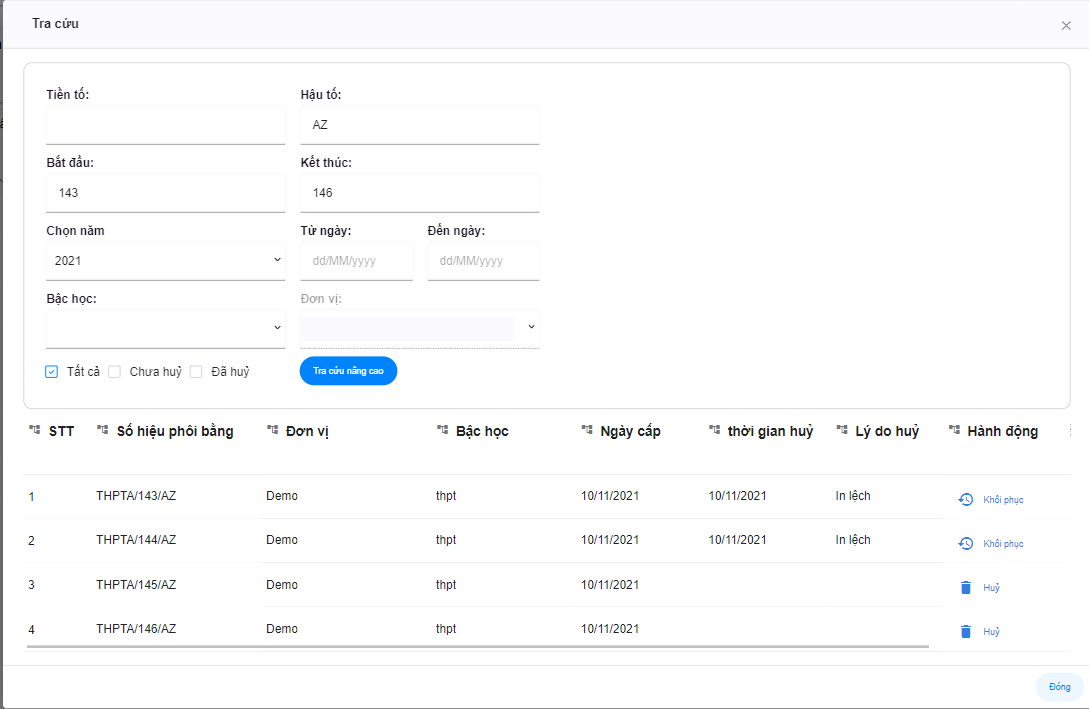Uncheck the Tất cả checkbox
Image resolution: width=1089 pixels, height=709 pixels.
[52, 372]
